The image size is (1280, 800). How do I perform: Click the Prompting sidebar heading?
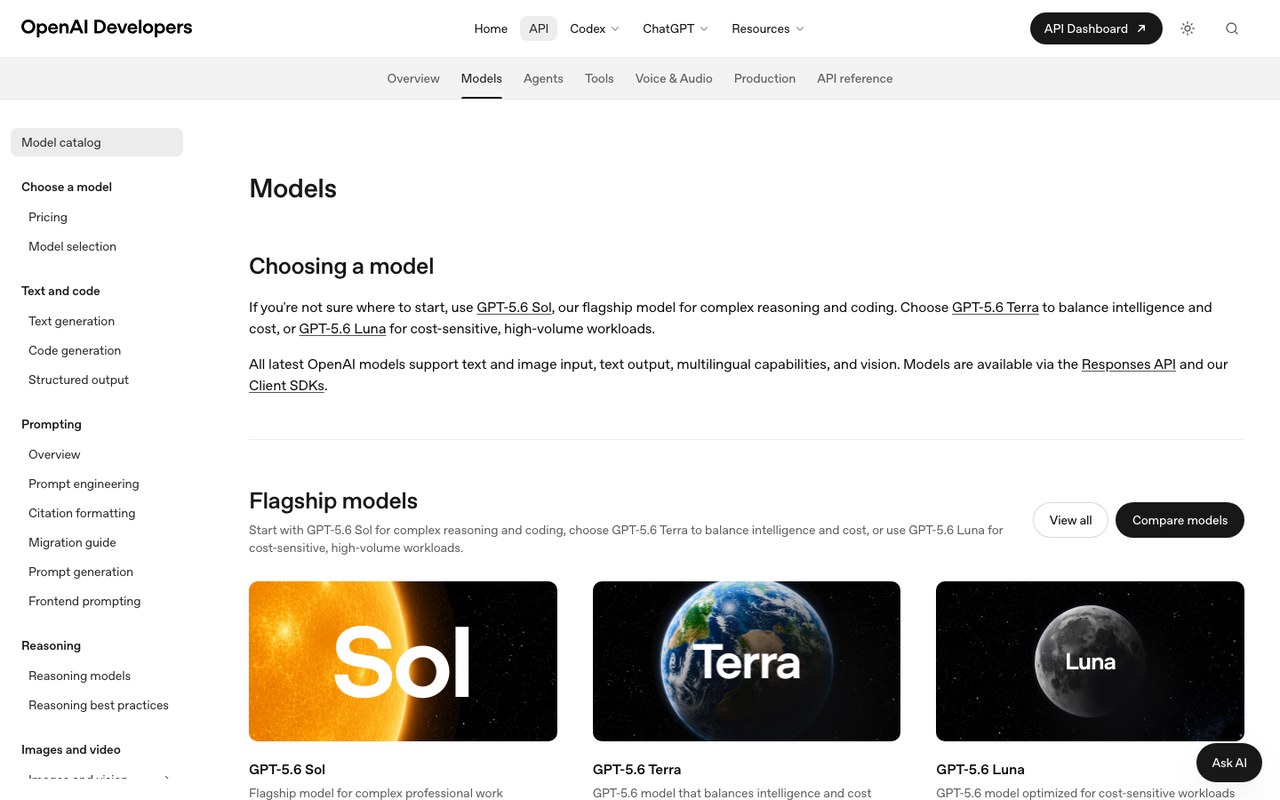point(51,424)
